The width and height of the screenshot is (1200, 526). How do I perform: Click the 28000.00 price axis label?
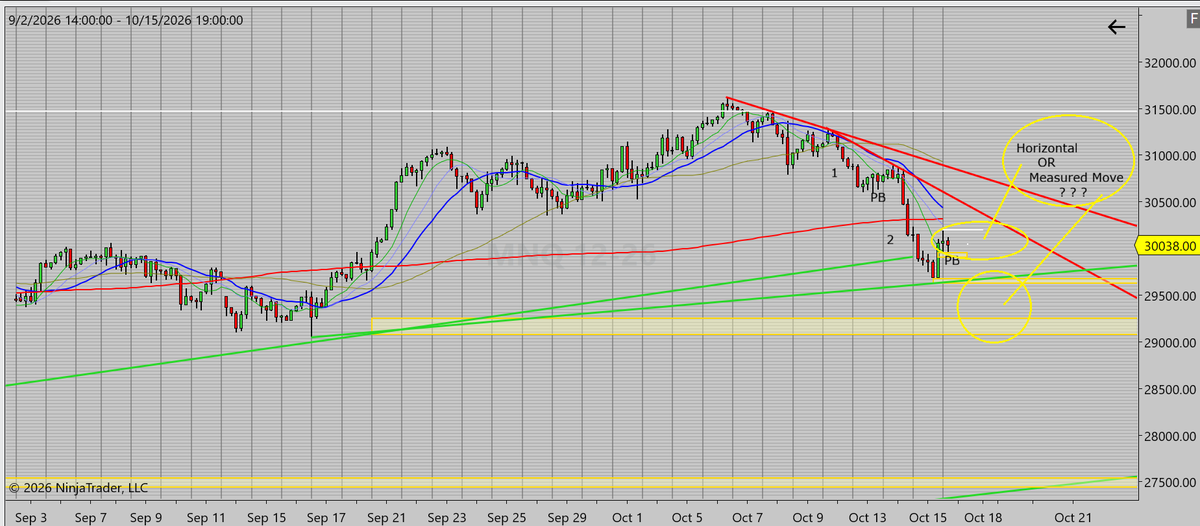click(x=1170, y=436)
